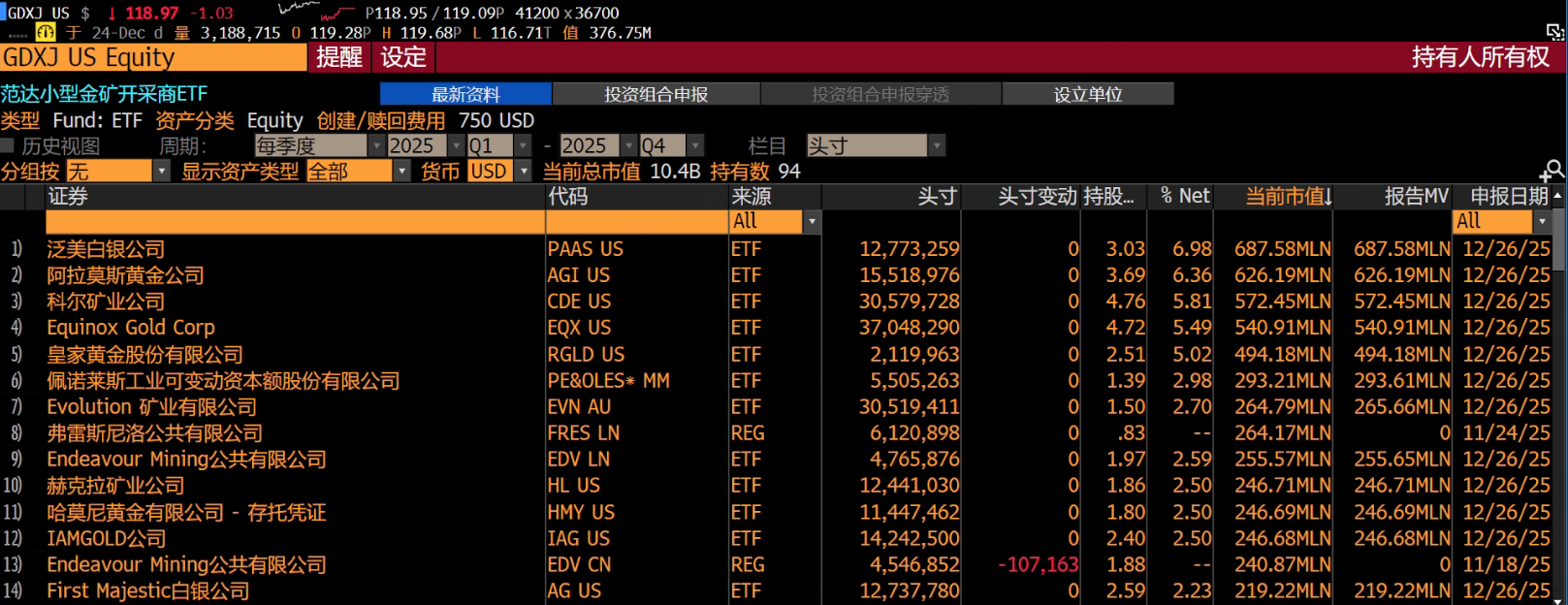
Task: Open the yellow gauge info icon
Action: (x=46, y=32)
